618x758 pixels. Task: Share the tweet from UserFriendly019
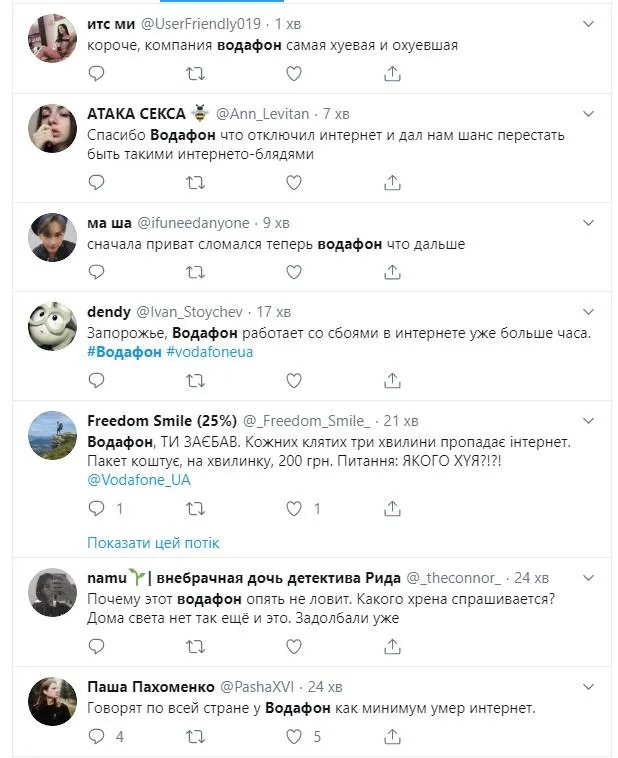pos(393,73)
